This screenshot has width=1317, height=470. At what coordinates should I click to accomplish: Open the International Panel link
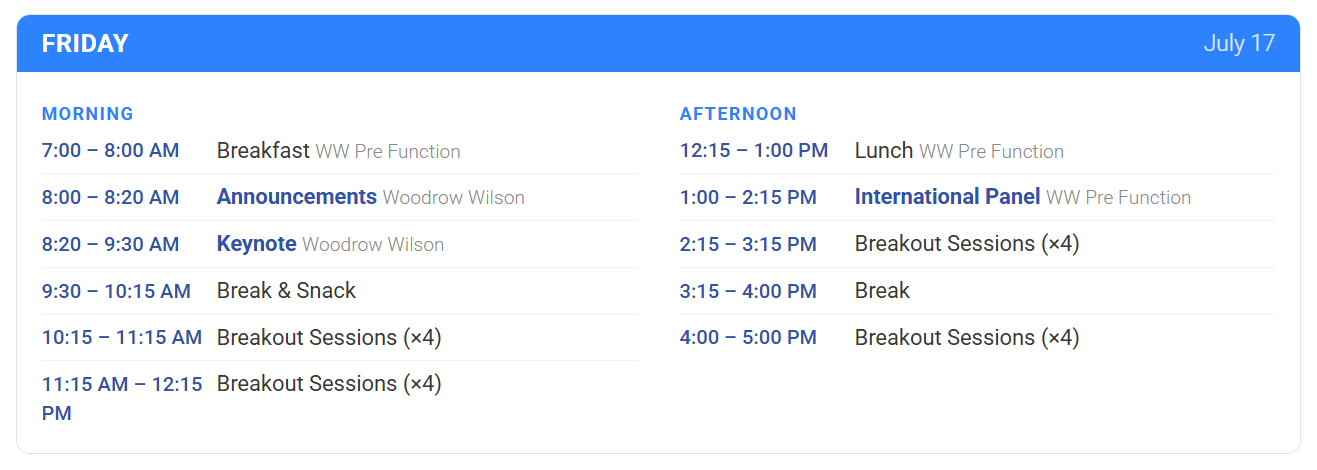[947, 197]
